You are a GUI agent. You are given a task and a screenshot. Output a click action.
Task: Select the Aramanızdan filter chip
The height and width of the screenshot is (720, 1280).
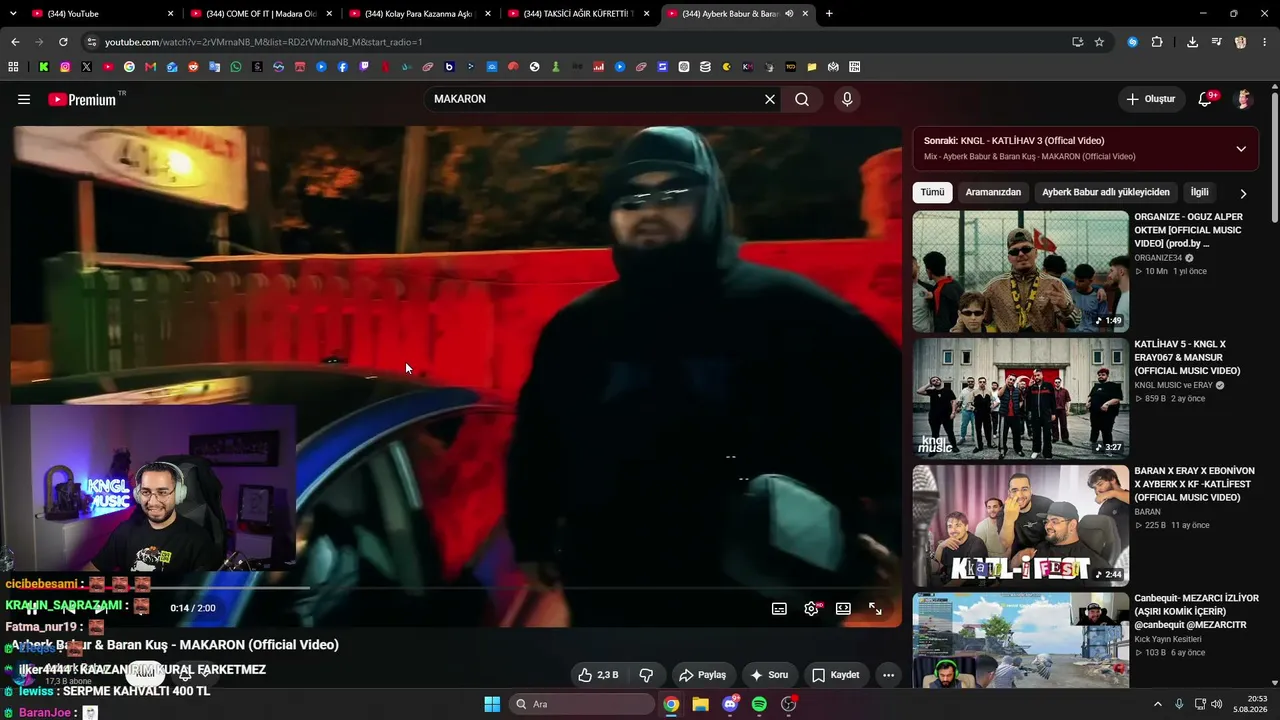coord(993,192)
